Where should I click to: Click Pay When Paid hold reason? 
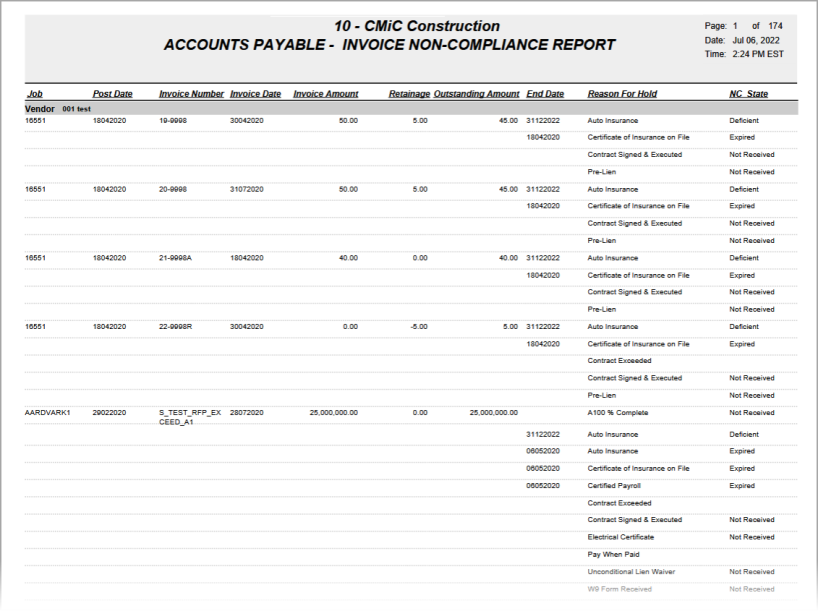pos(613,555)
